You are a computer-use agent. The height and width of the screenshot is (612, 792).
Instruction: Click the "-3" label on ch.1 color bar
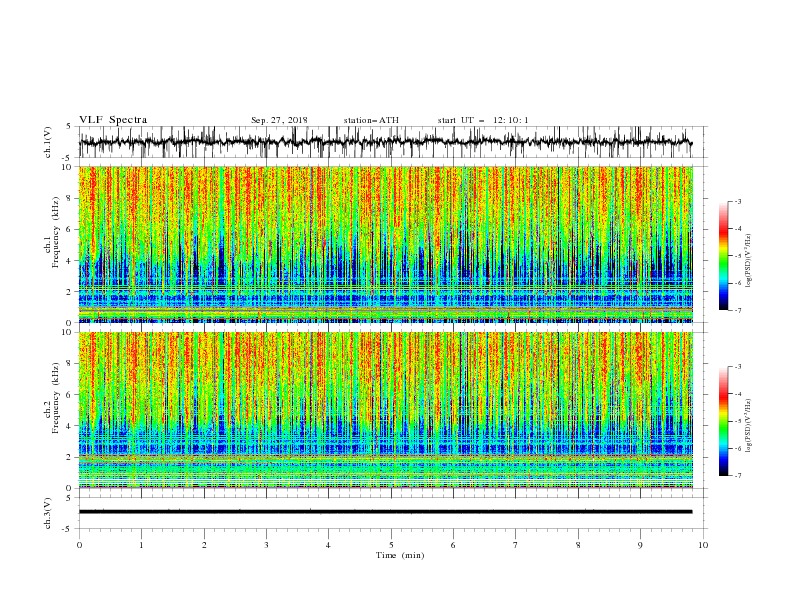point(737,201)
